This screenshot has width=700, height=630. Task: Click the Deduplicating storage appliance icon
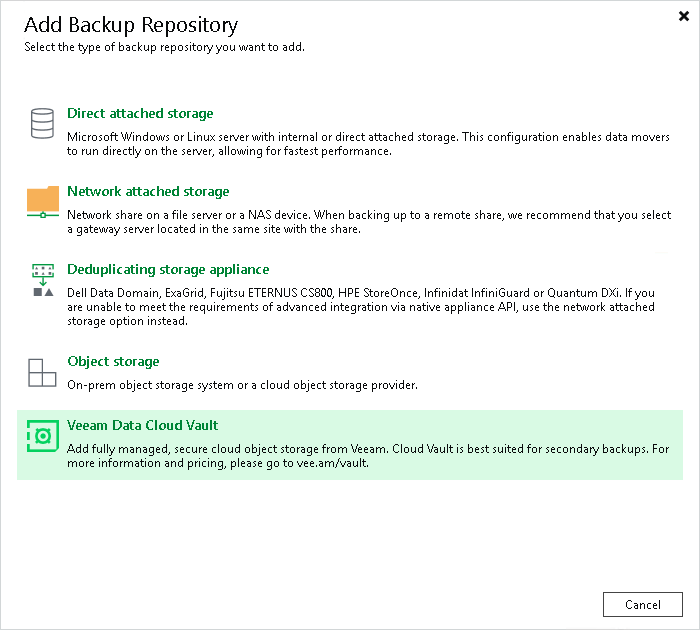pos(43,280)
